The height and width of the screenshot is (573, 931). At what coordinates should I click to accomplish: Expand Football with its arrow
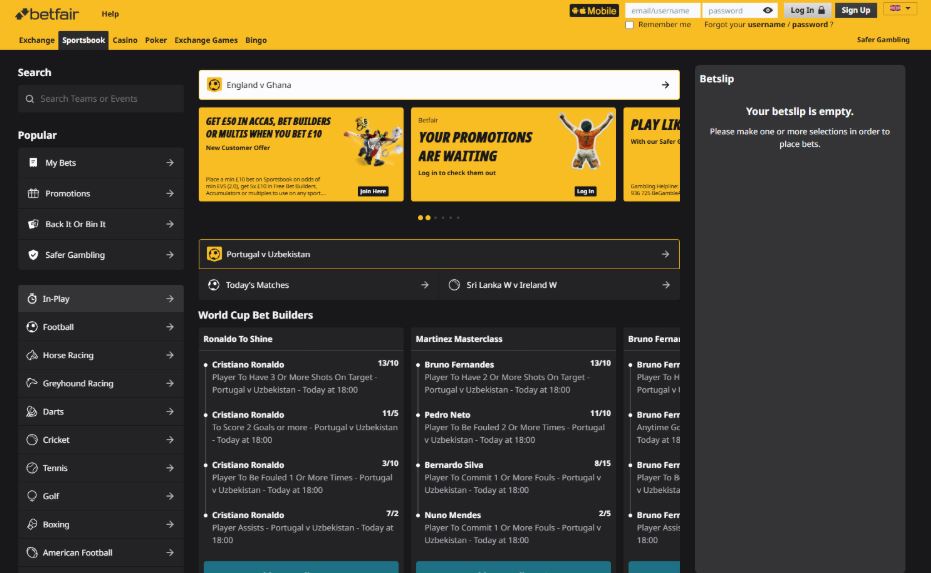[170, 327]
